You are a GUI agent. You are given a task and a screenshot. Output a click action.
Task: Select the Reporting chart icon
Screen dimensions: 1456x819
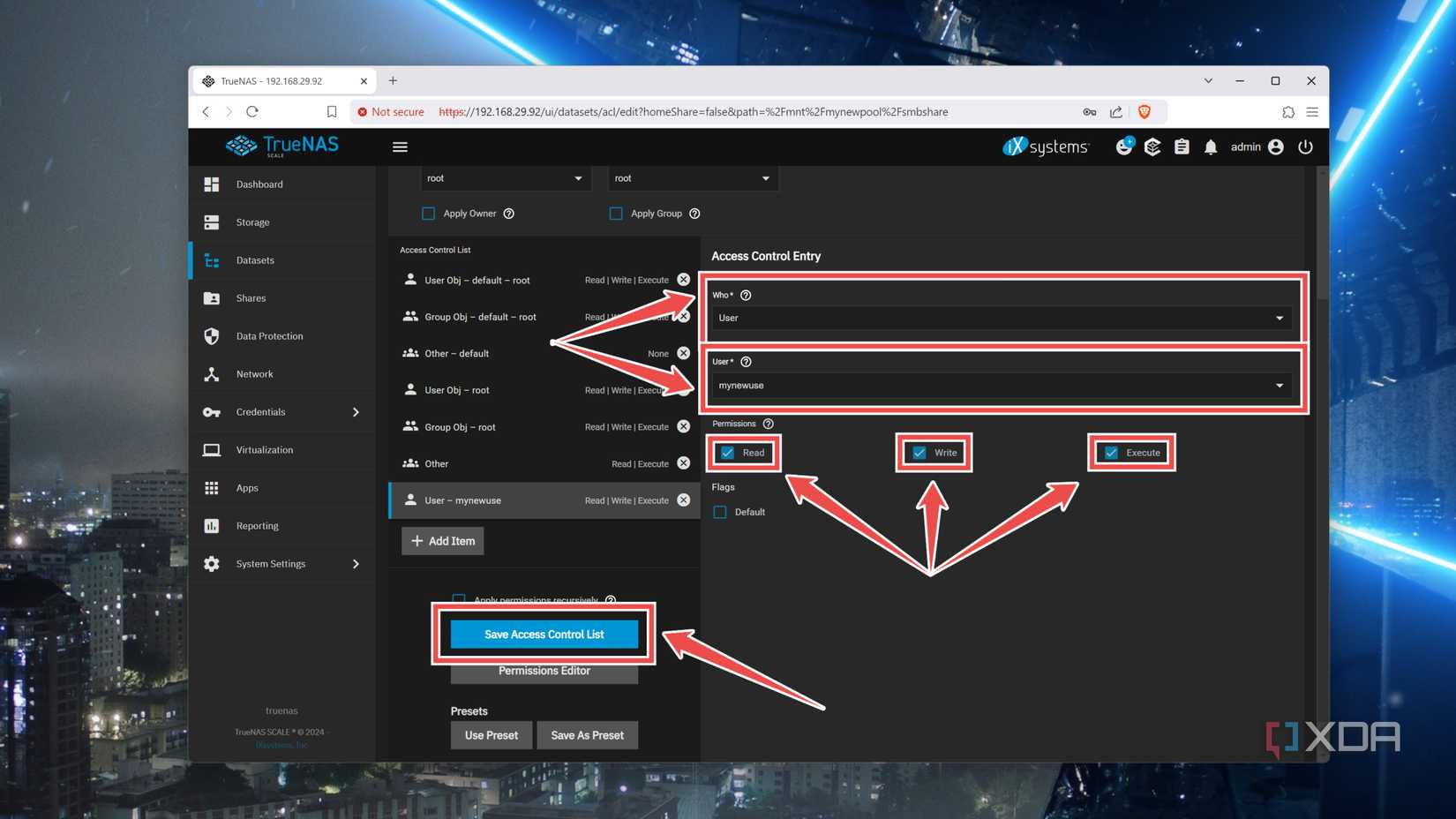[212, 525]
